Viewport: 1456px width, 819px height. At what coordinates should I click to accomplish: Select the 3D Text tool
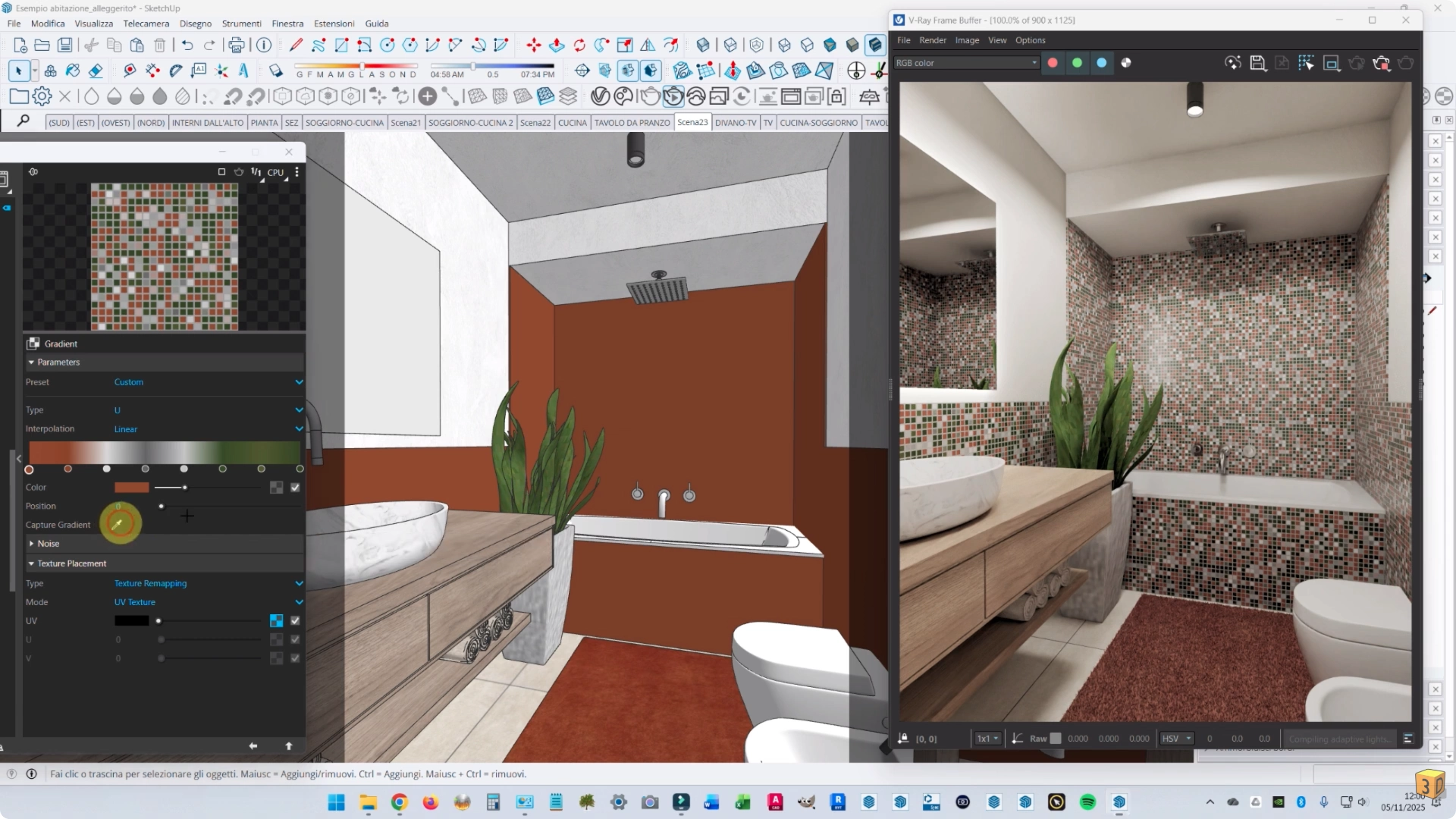244,71
